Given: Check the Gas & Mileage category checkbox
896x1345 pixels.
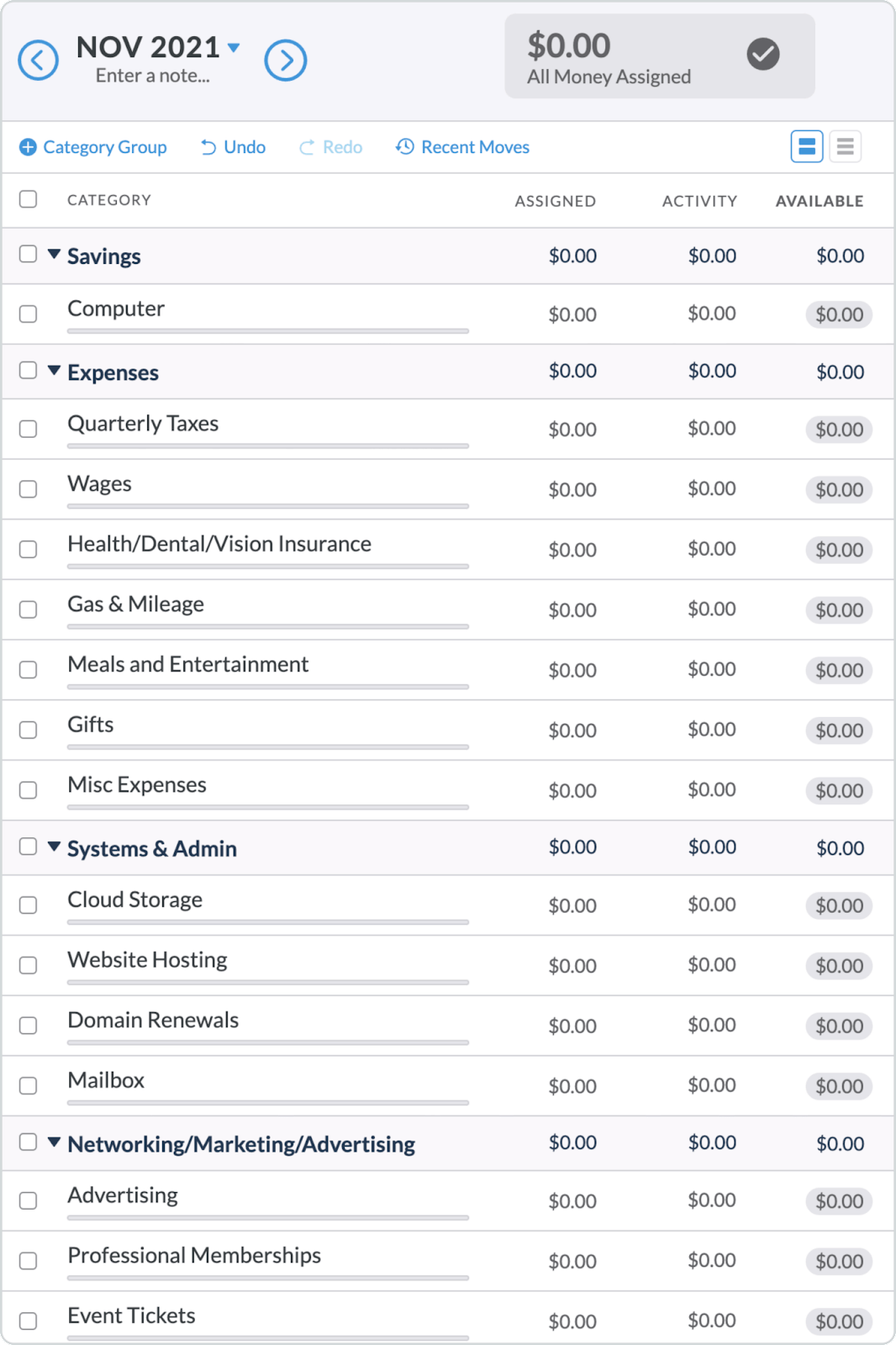Looking at the screenshot, I should click(29, 609).
